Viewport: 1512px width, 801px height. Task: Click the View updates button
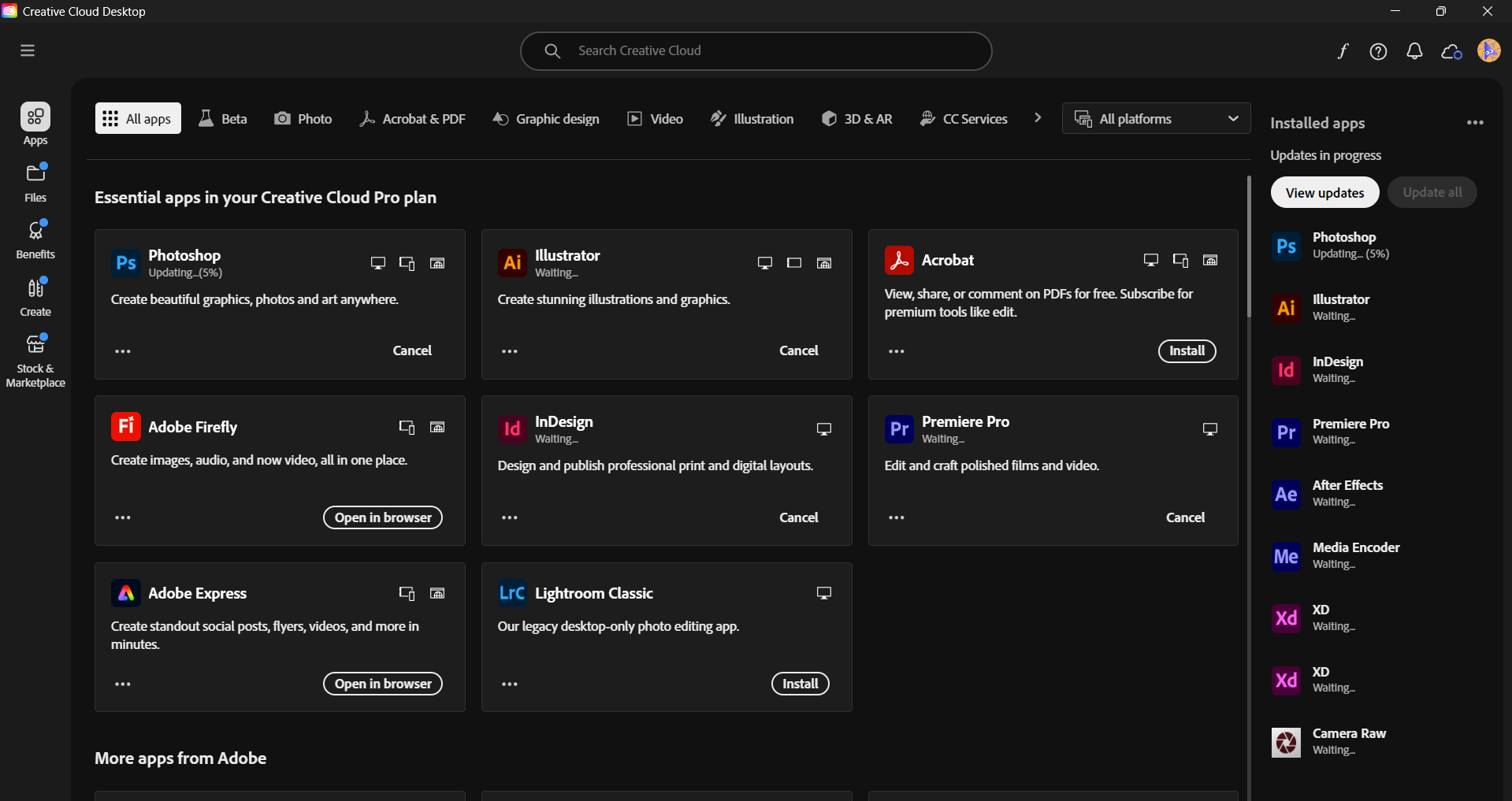[1324, 192]
